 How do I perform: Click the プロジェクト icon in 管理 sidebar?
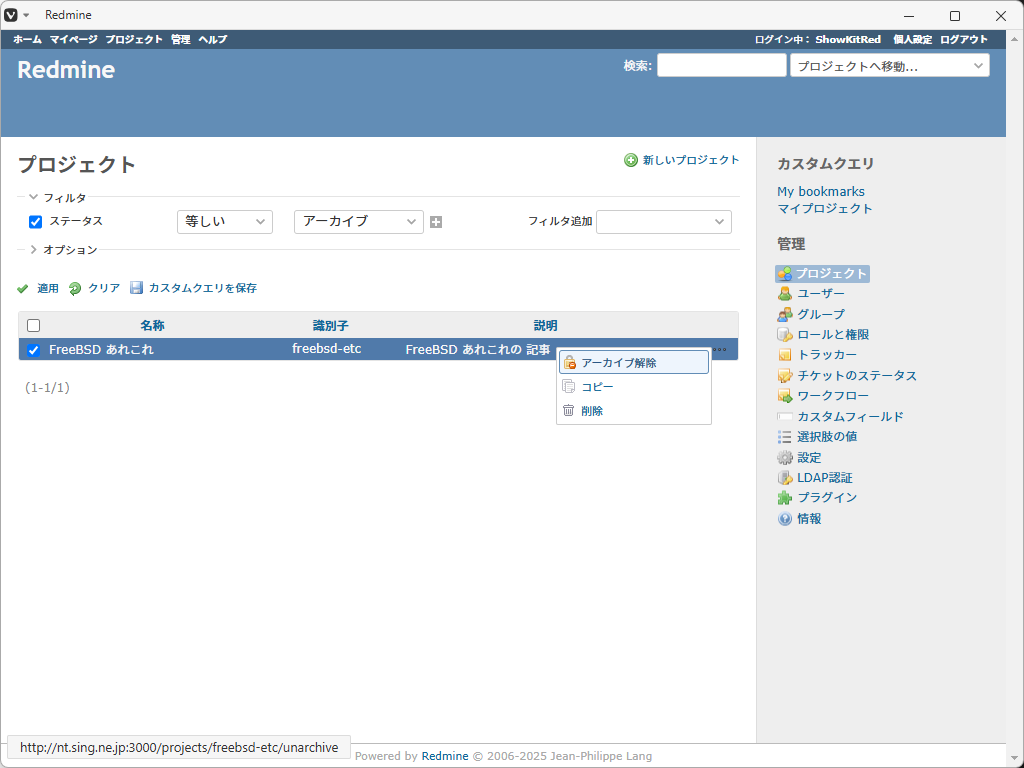[x=784, y=274]
